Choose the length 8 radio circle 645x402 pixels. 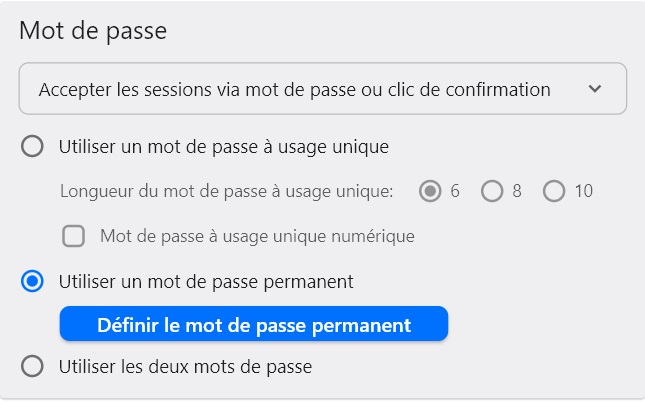point(492,191)
